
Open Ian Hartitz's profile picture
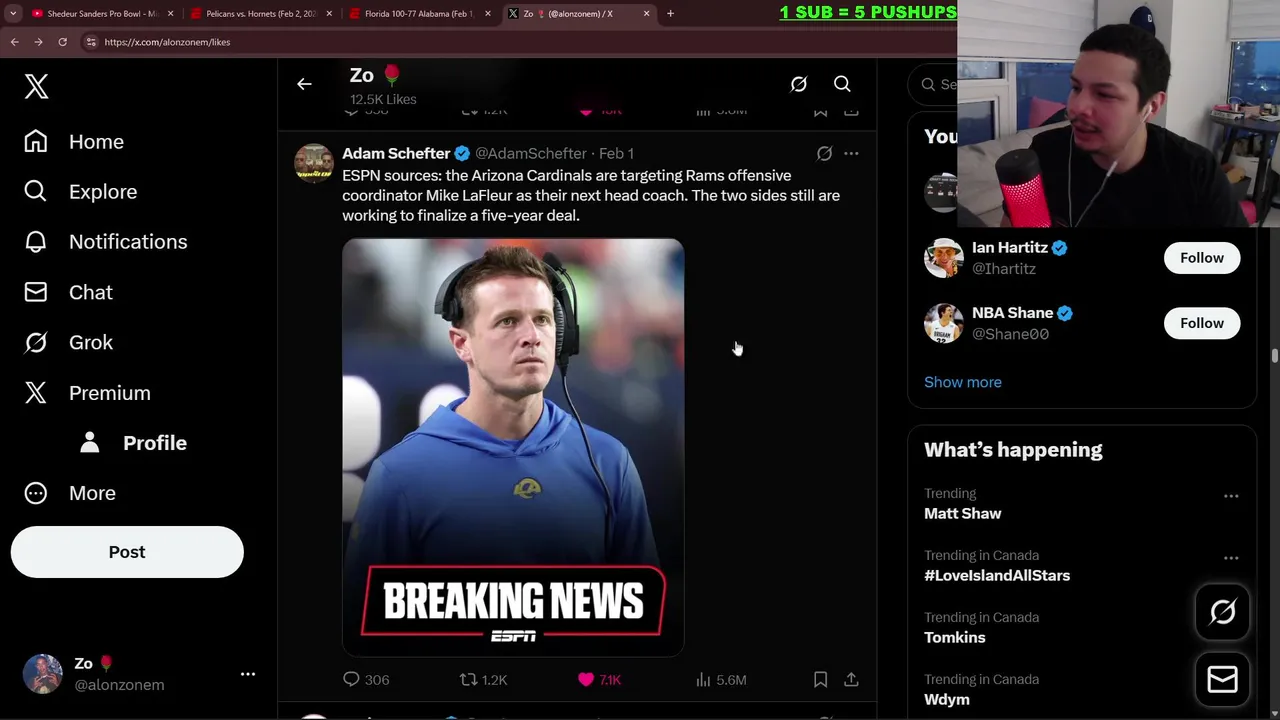(943, 258)
